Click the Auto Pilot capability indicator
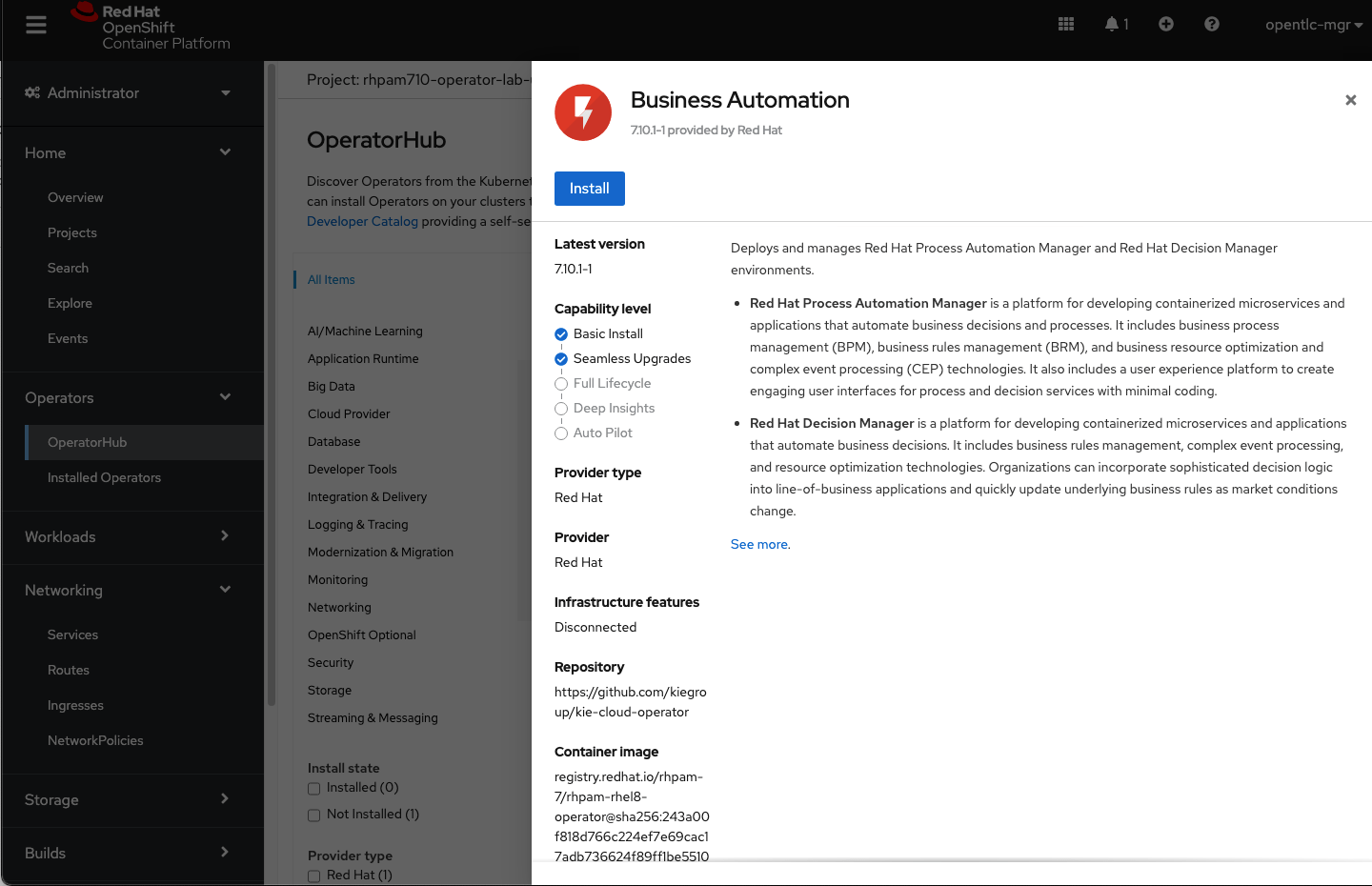The image size is (1372, 886). point(561,433)
